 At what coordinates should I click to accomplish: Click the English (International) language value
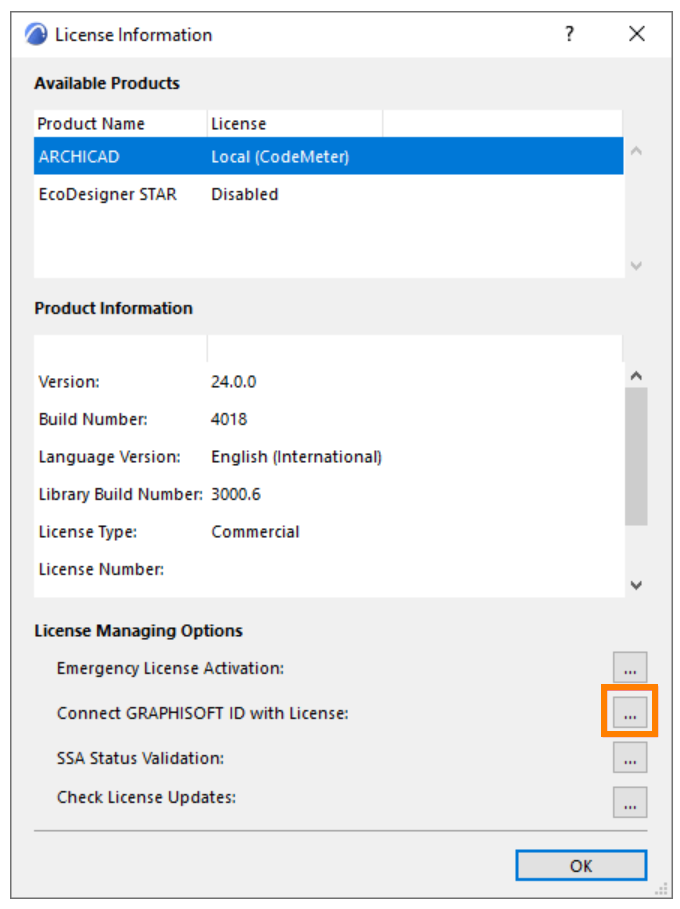tap(296, 457)
